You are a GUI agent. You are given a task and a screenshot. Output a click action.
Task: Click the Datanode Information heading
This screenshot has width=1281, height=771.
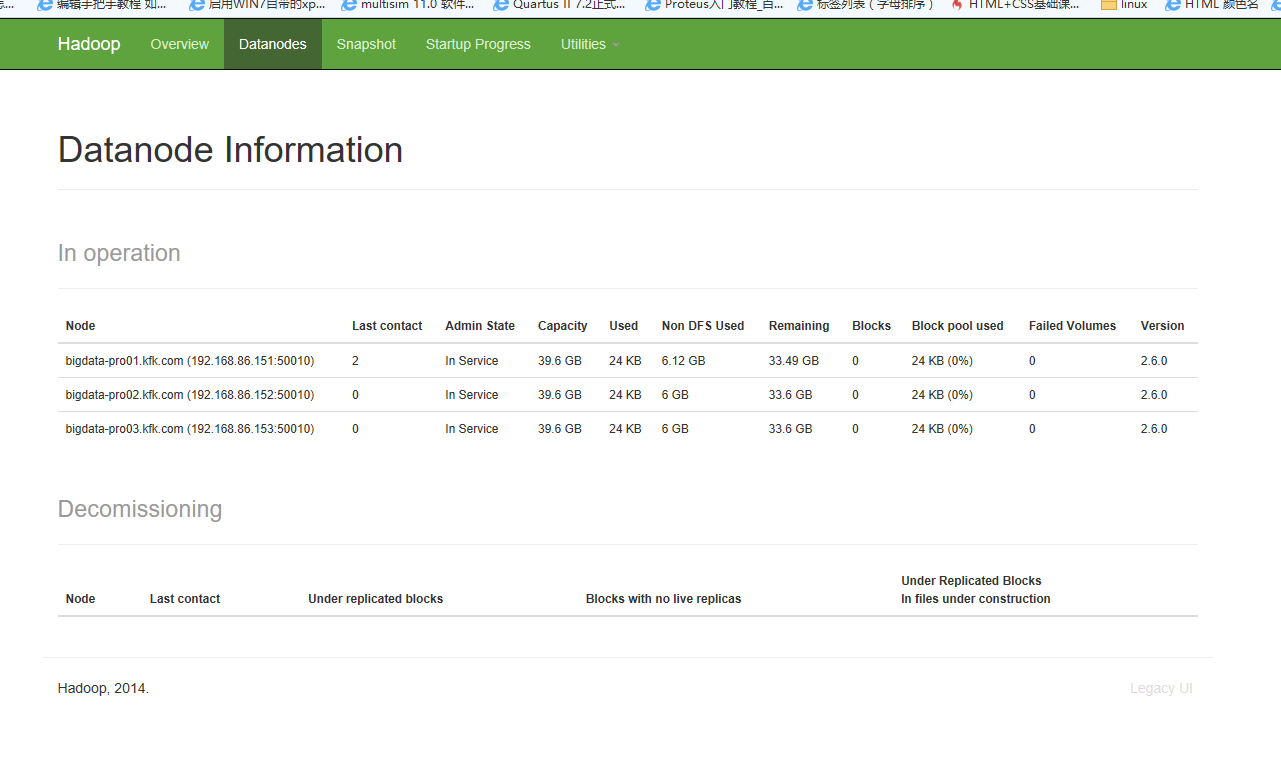230,150
